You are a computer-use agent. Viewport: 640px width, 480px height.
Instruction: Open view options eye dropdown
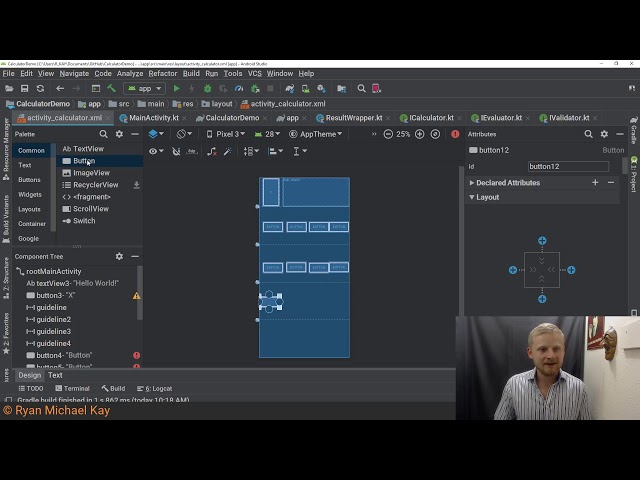coord(156,151)
